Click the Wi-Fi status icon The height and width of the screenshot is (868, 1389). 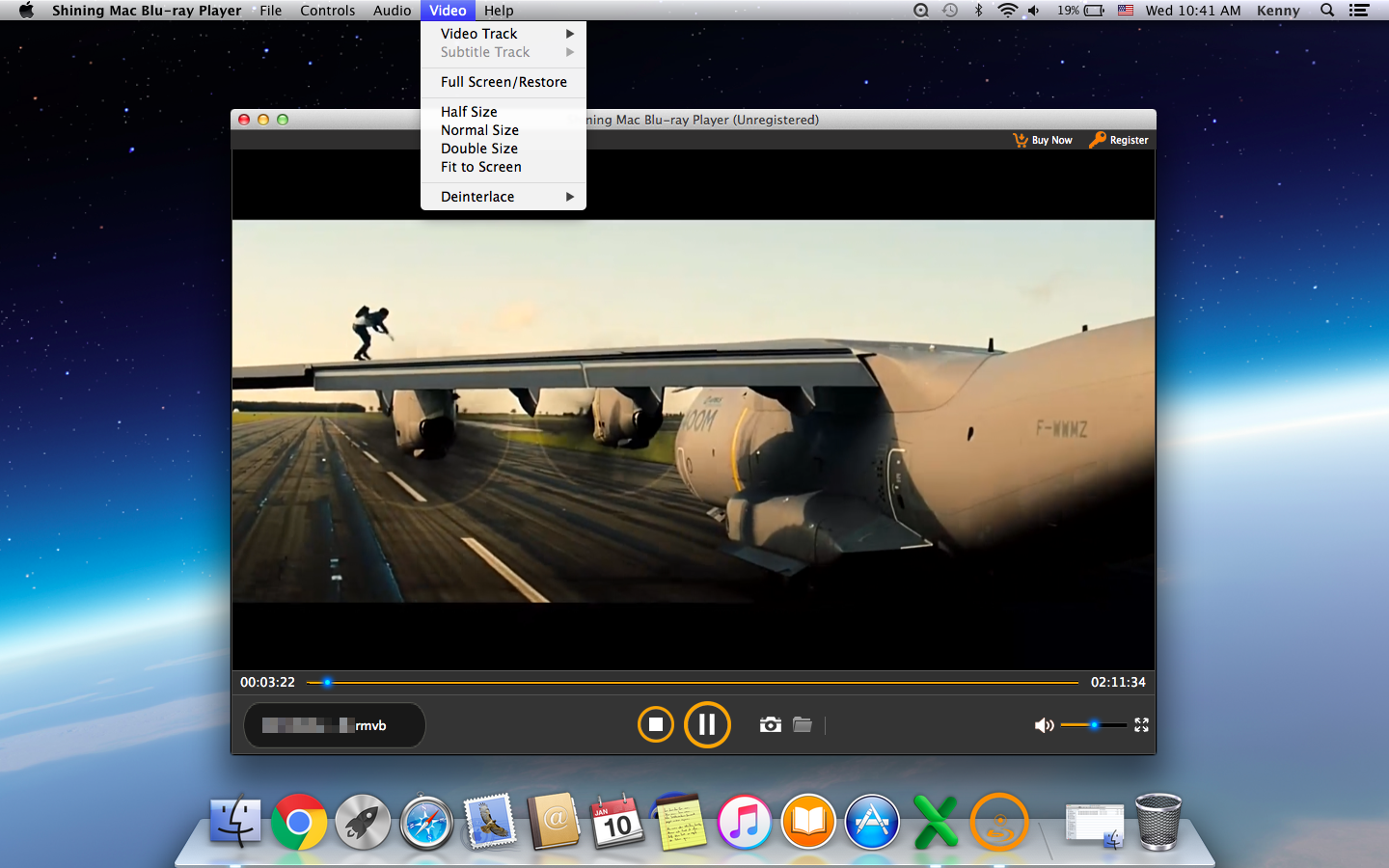[1007, 11]
